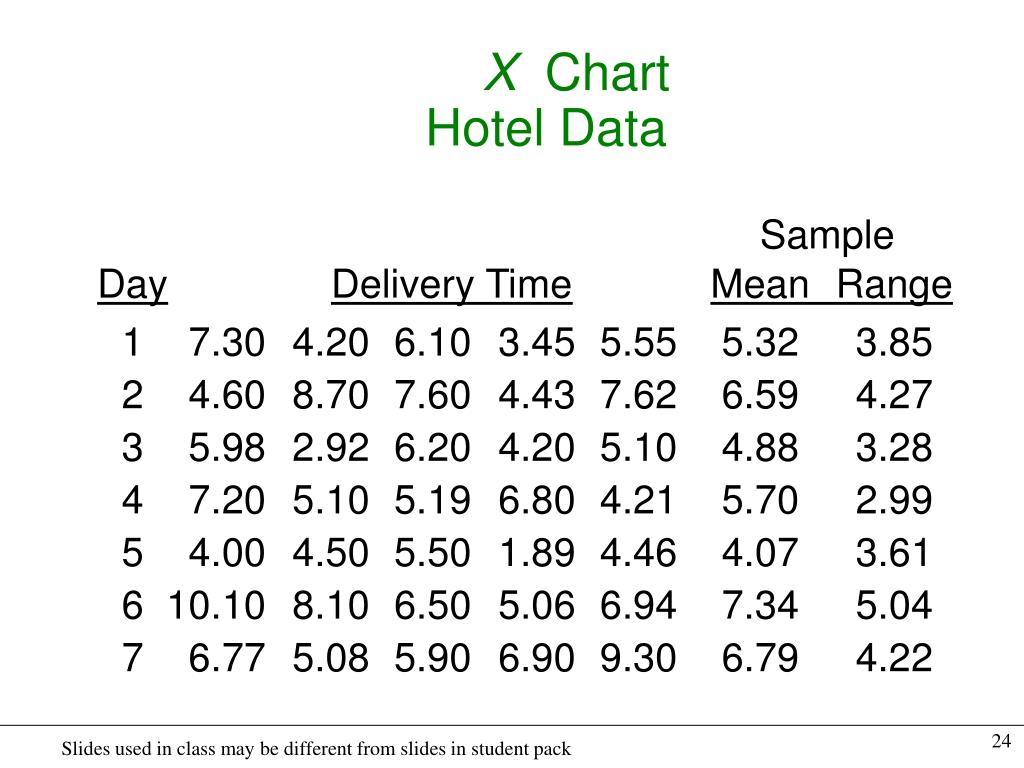This screenshot has height=768, width=1024.
Task: Select the 'Hotel Data' heading
Action: pyautogui.click(x=546, y=127)
